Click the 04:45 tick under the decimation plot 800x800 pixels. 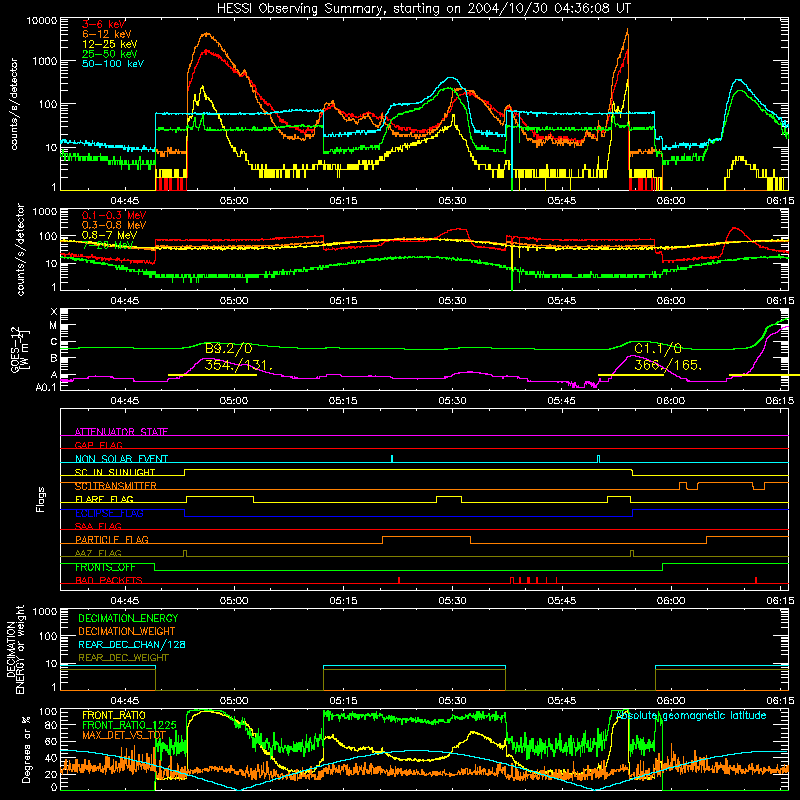[125, 701]
